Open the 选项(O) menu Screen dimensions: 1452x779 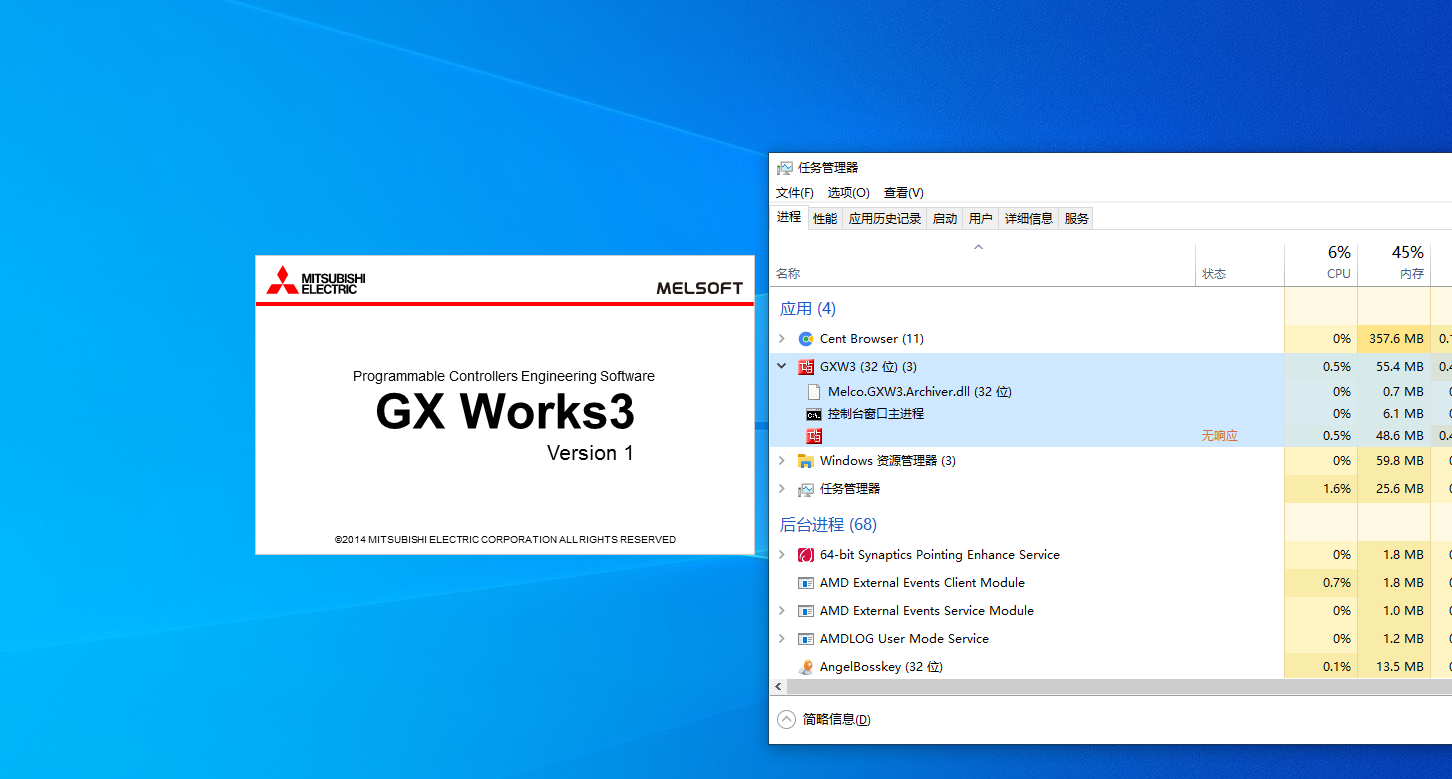tap(848, 193)
